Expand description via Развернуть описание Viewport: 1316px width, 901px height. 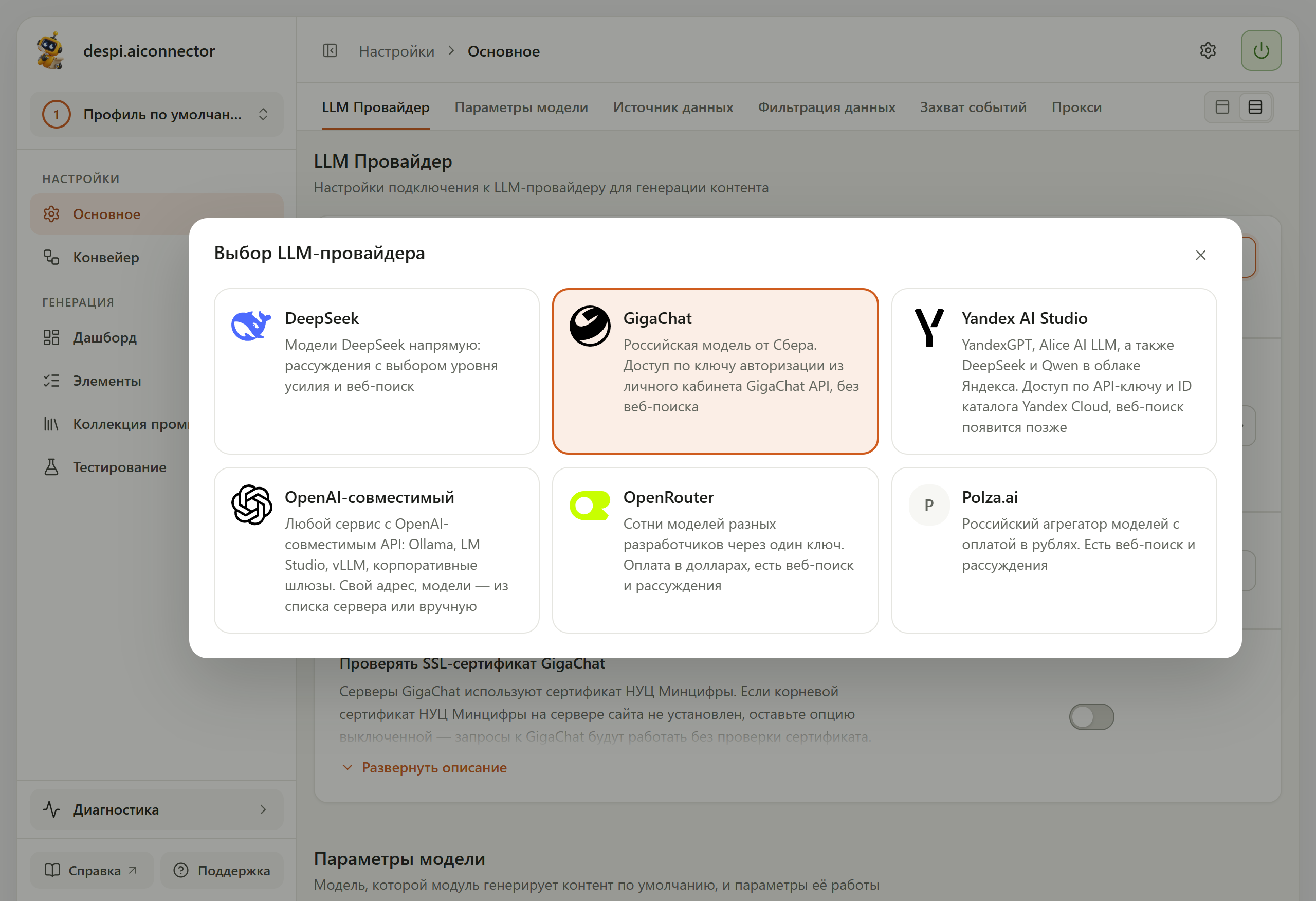tap(424, 767)
